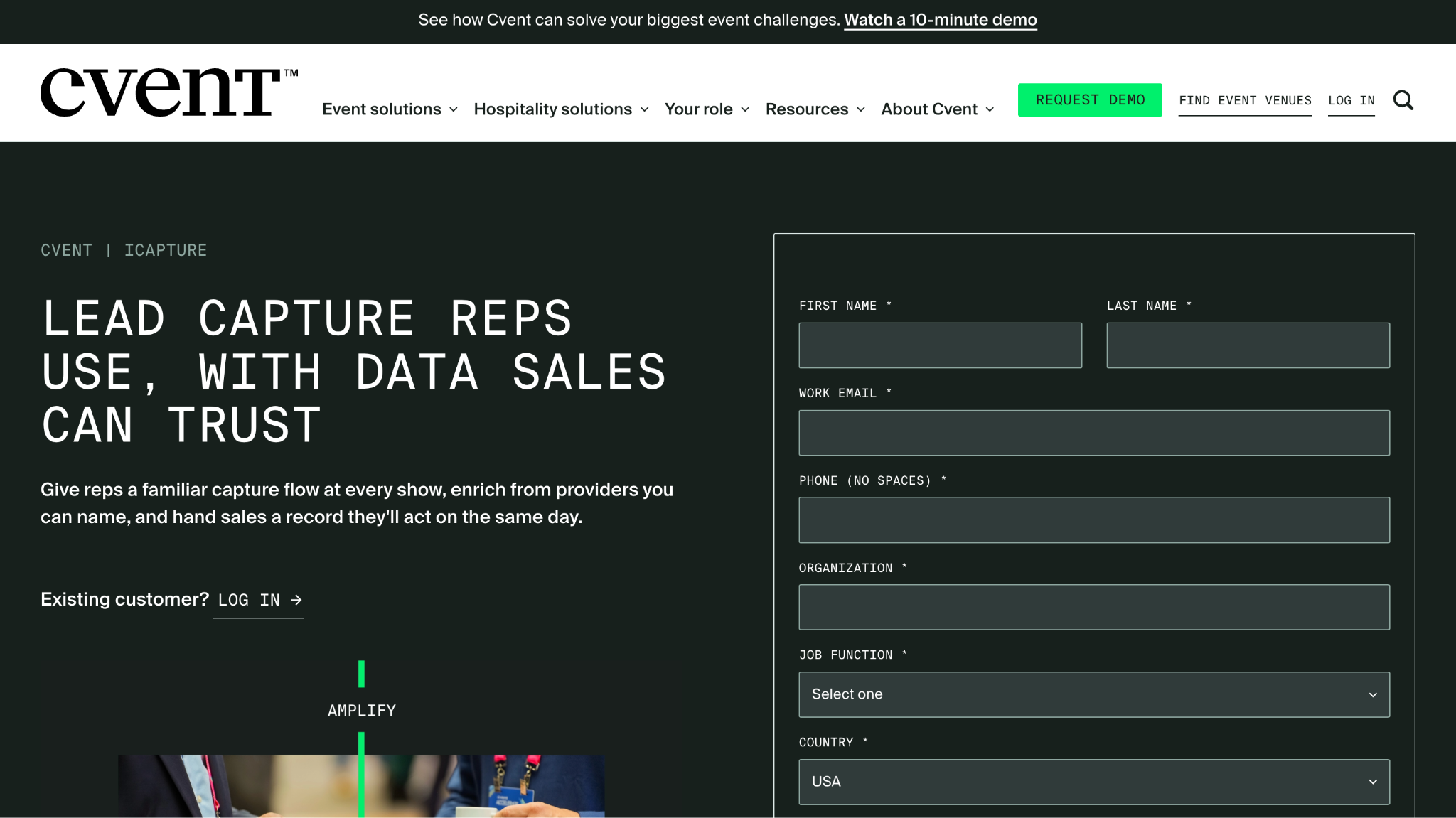Go to the Cvent logo homepage
This screenshot has height=818, width=1456.
169,92
